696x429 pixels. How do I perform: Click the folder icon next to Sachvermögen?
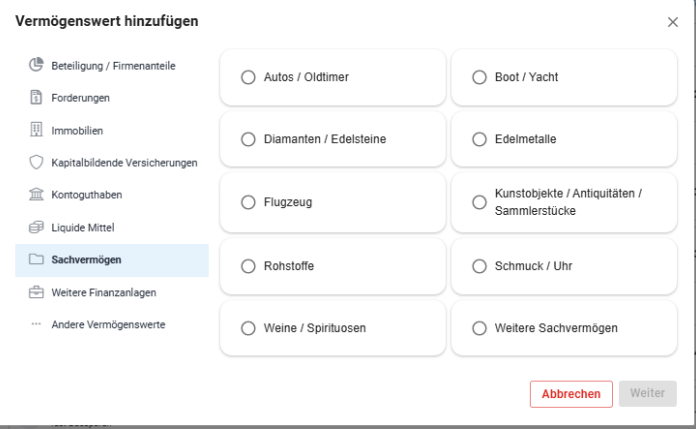[36, 259]
